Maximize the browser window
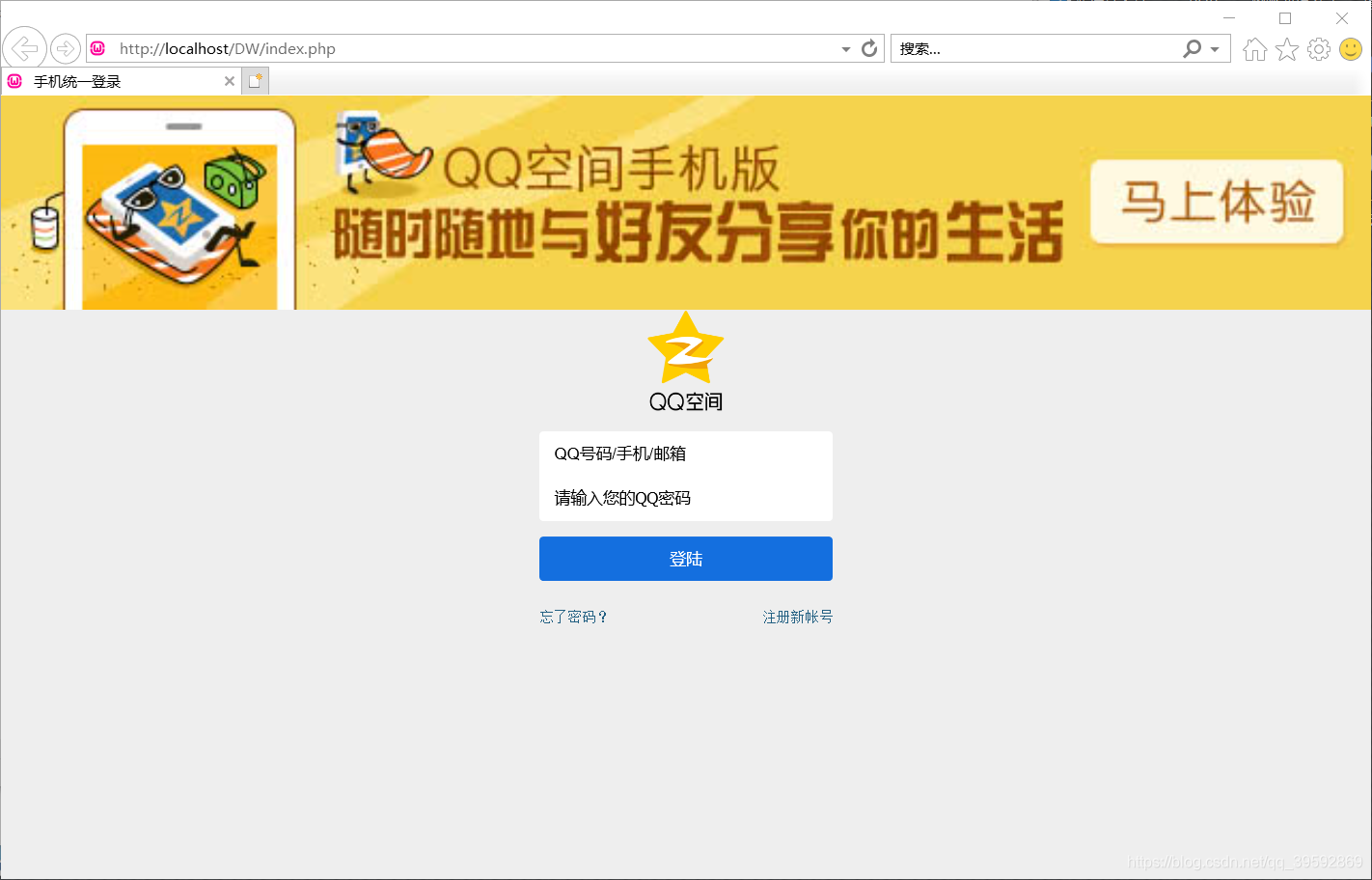Screen dimensions: 1372x880 (1285, 18)
